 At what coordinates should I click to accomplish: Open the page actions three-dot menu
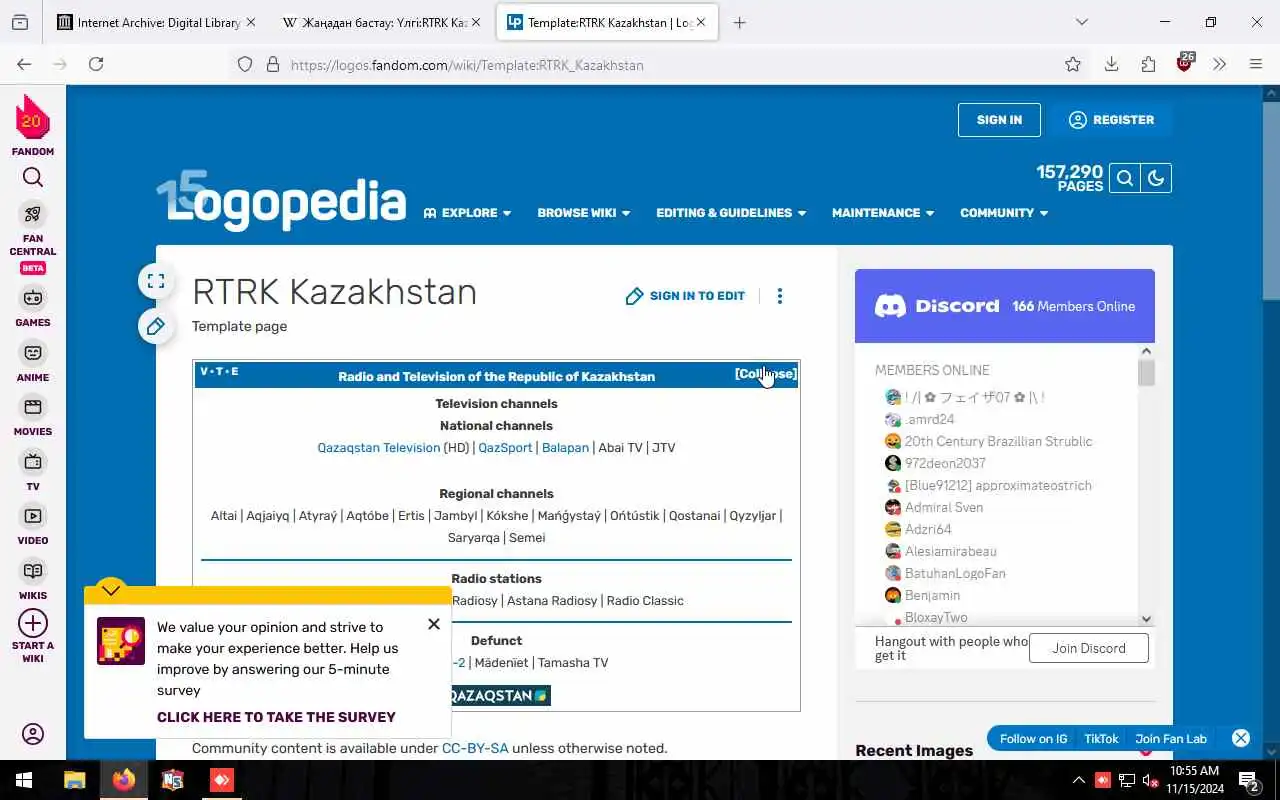click(x=780, y=296)
